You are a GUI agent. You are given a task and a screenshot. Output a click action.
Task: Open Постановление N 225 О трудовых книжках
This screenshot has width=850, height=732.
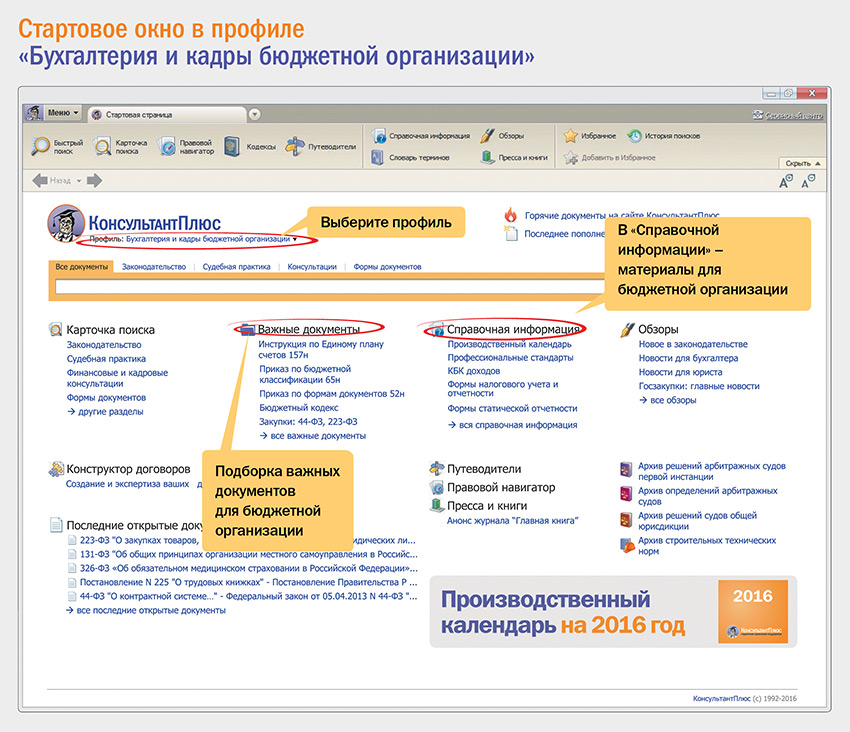(x=248, y=582)
